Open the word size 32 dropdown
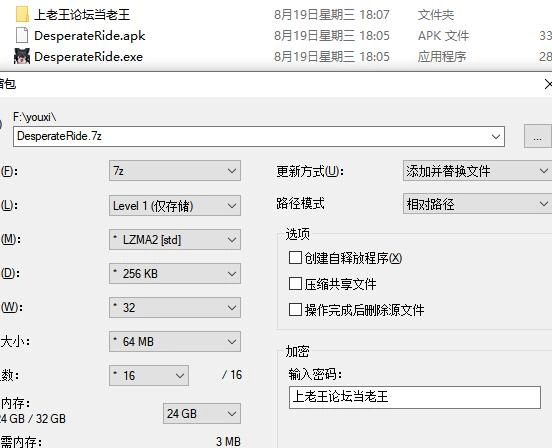This screenshot has height=448, width=552. pos(175,308)
